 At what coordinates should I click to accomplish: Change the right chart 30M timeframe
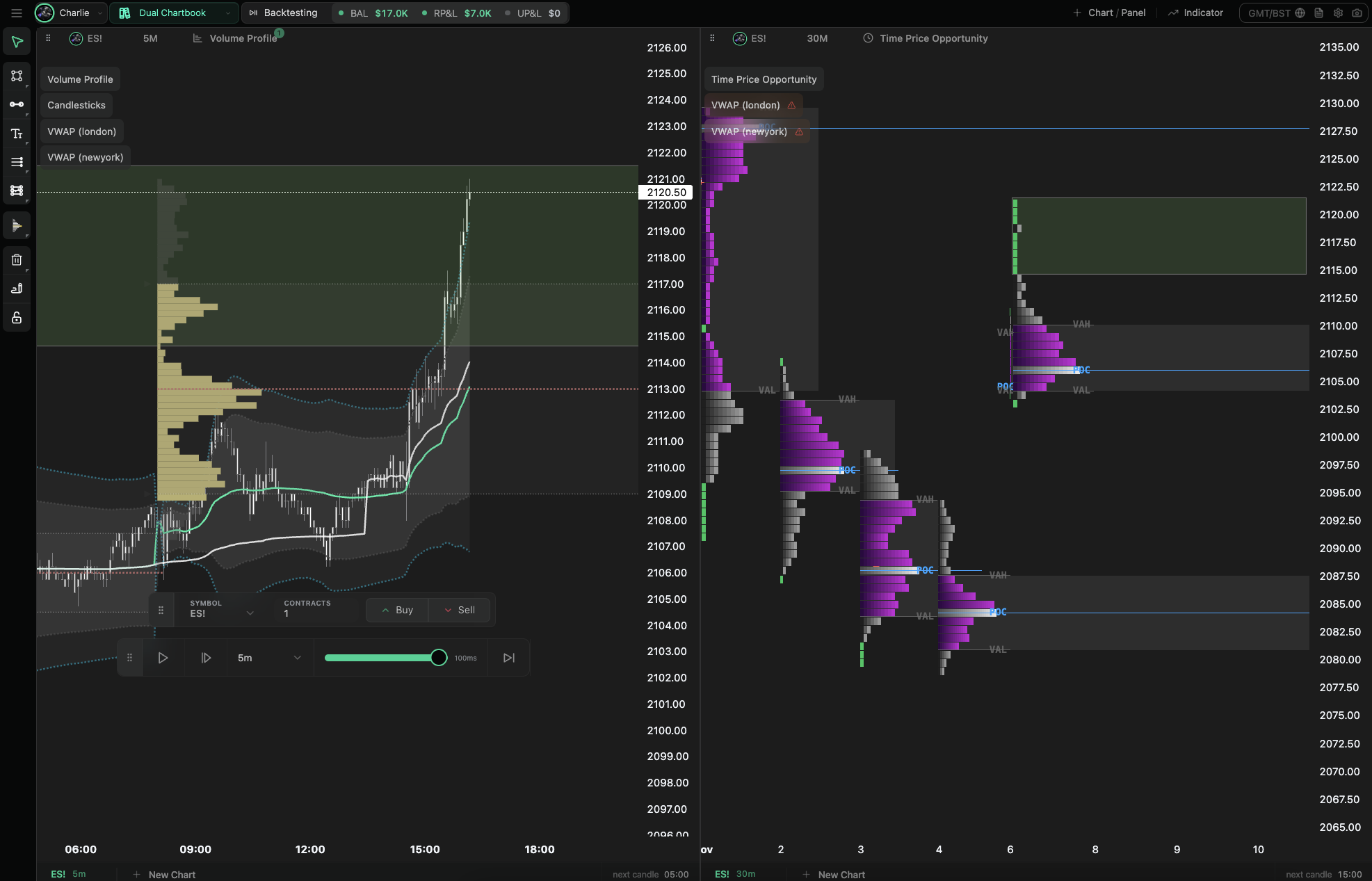817,38
